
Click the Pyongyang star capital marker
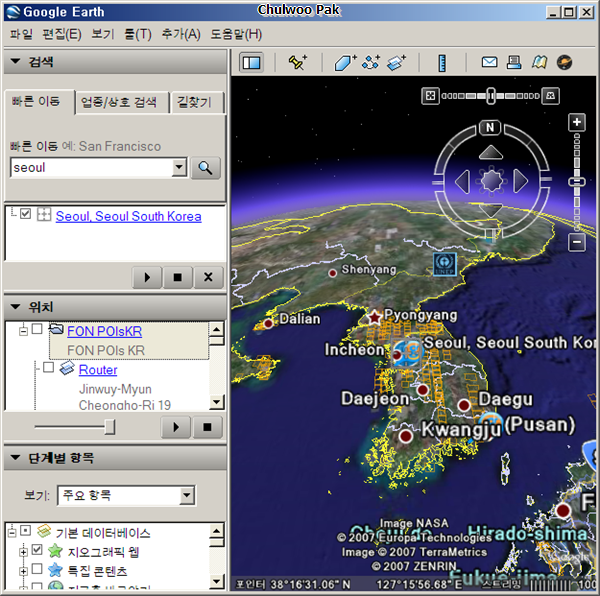374,317
